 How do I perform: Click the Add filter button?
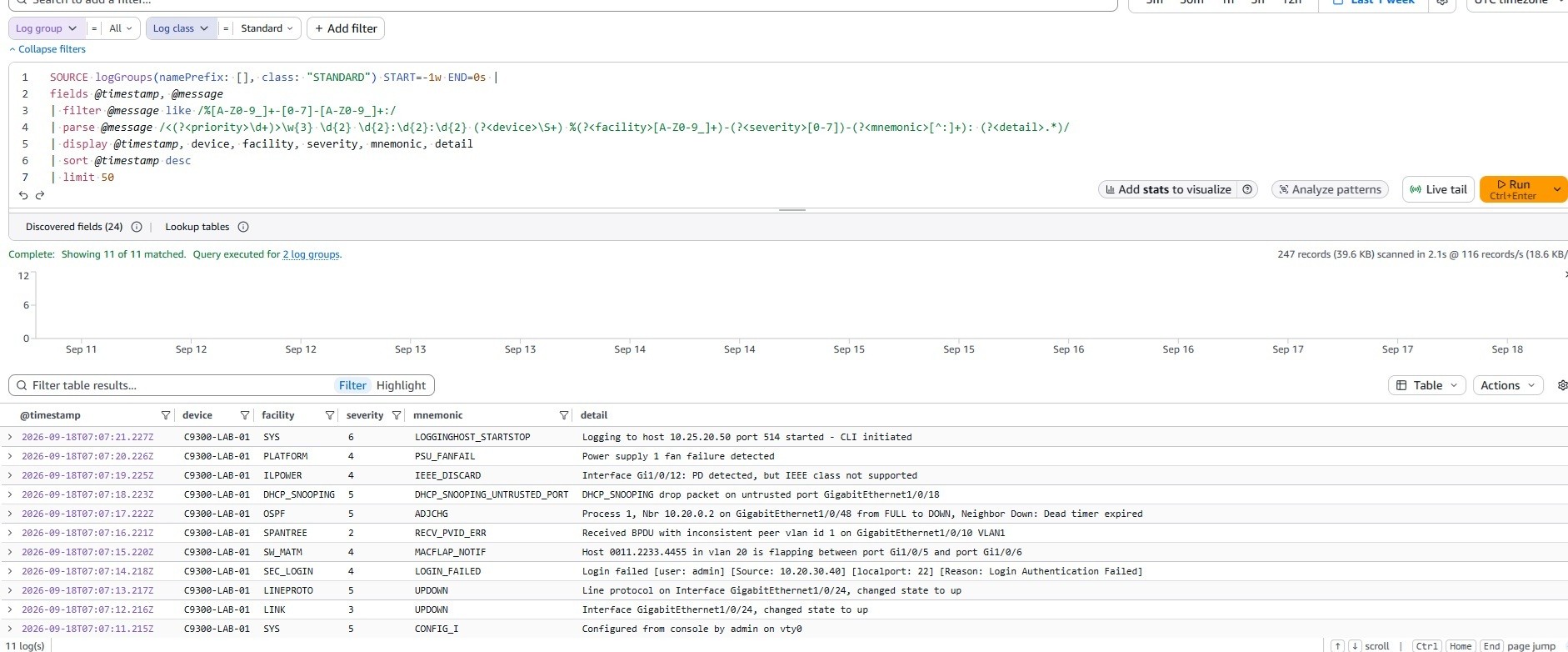(x=346, y=28)
